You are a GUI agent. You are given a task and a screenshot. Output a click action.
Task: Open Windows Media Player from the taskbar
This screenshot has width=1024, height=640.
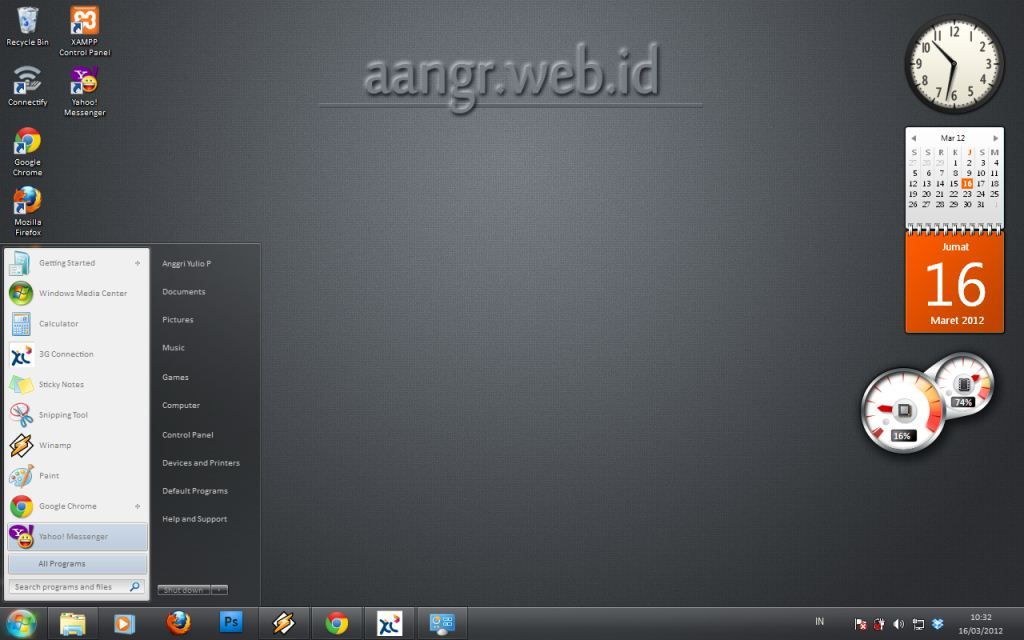(x=123, y=622)
